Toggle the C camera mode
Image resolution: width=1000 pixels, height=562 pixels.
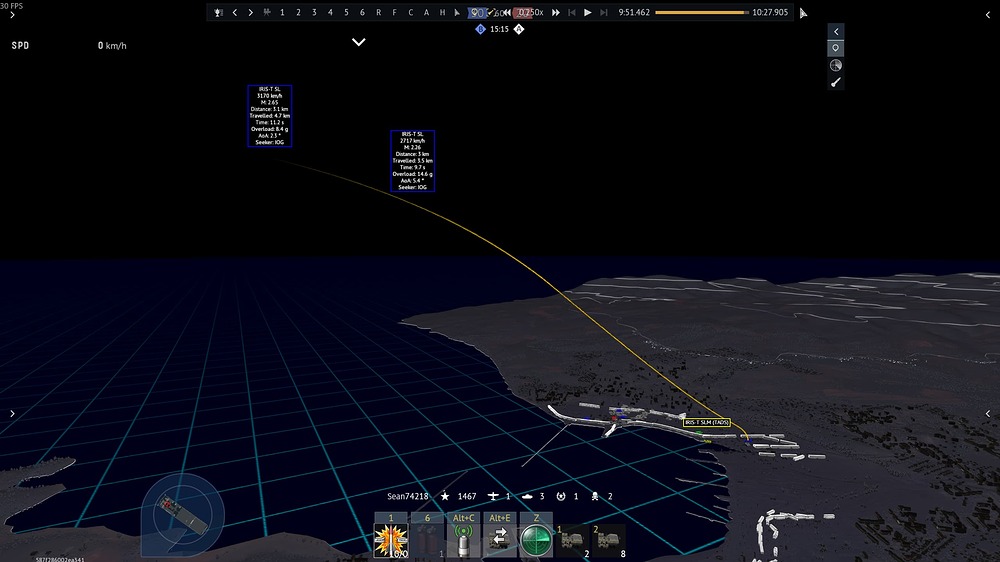coord(410,12)
